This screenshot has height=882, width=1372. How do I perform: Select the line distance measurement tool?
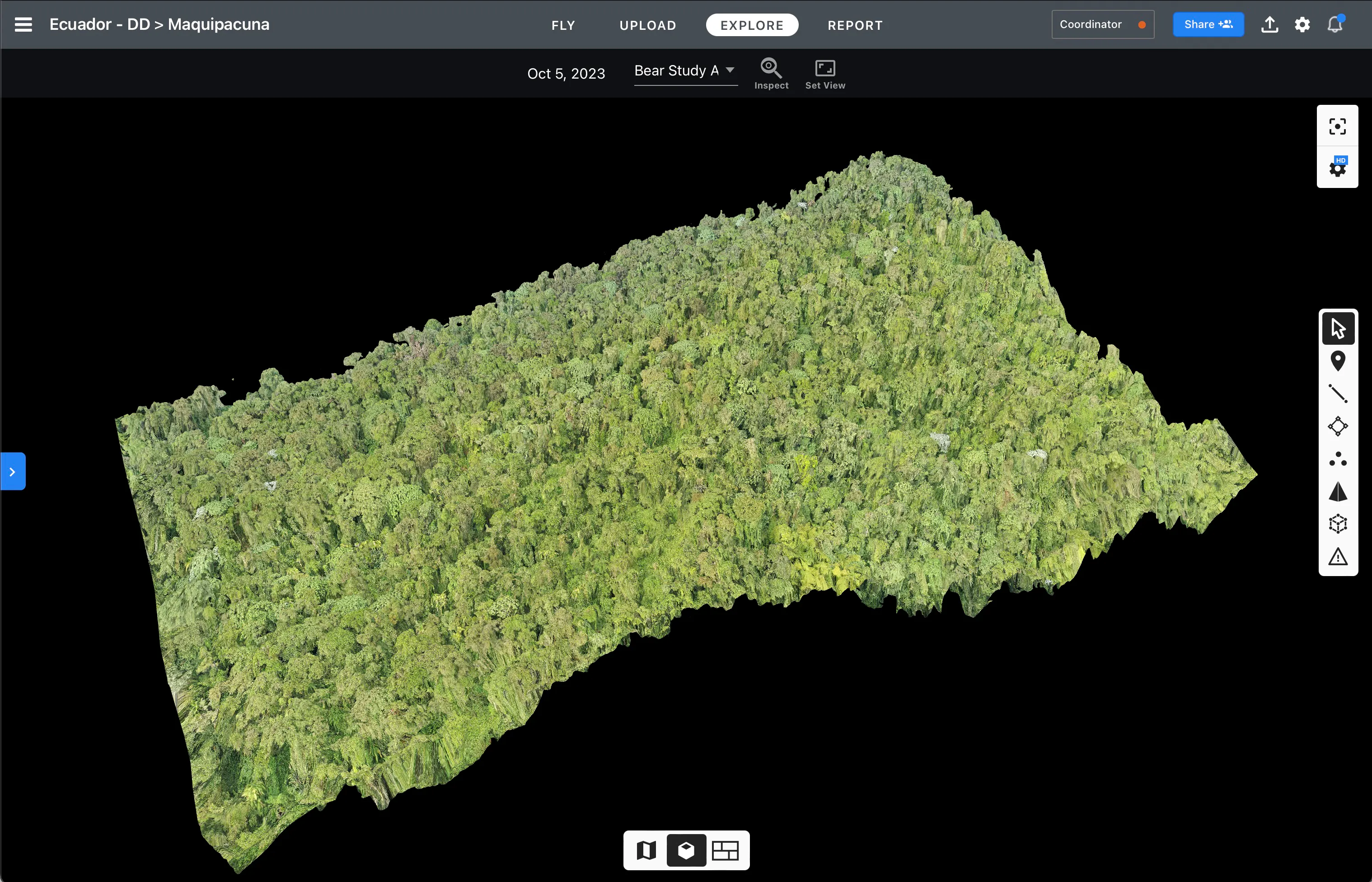tap(1338, 394)
